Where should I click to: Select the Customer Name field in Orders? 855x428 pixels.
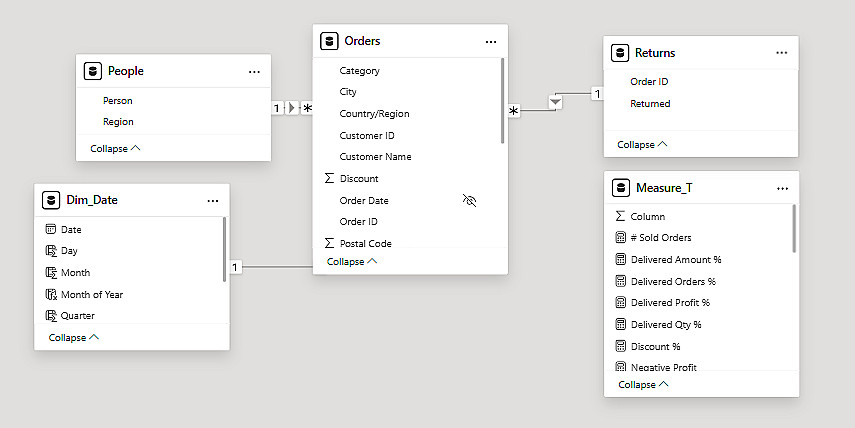click(x=375, y=157)
